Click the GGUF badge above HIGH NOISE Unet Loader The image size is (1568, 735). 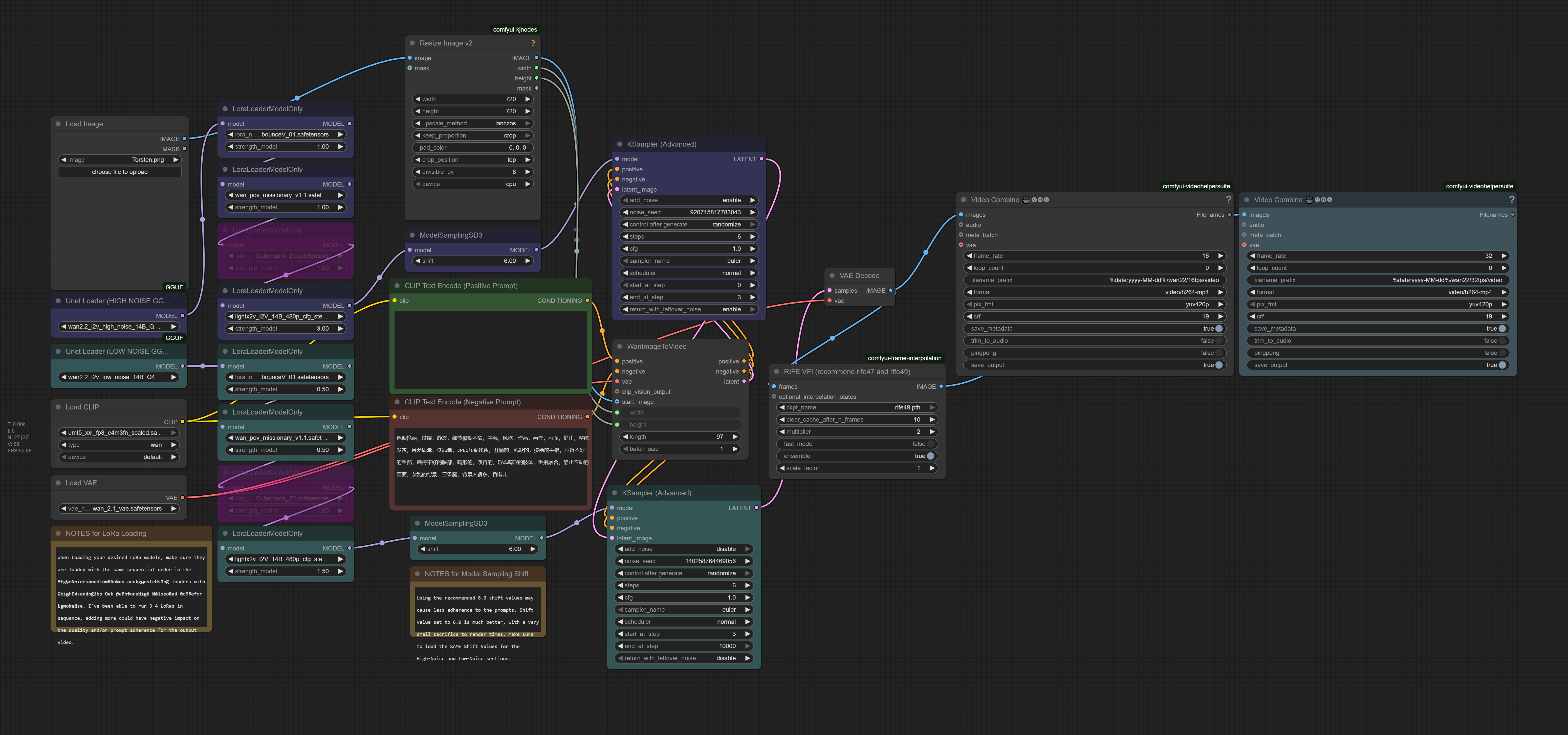click(174, 287)
